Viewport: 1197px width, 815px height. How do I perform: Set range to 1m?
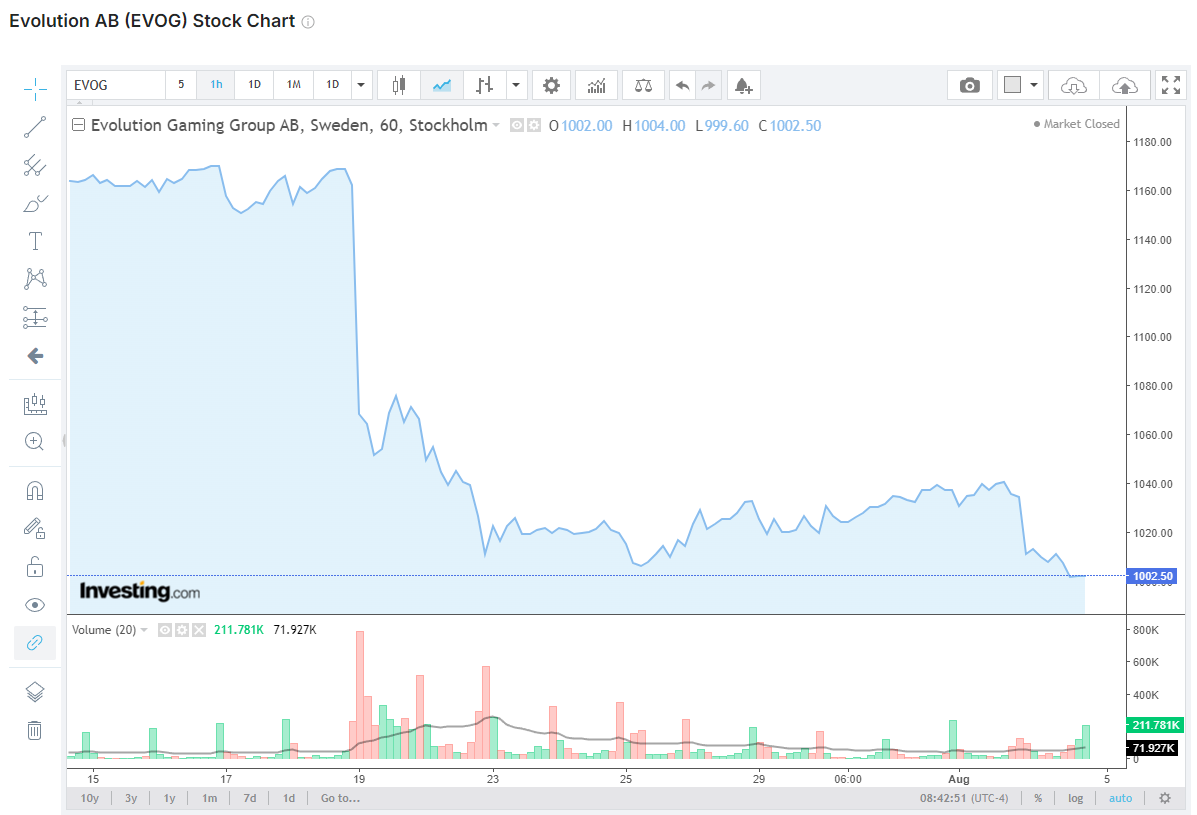[209, 798]
